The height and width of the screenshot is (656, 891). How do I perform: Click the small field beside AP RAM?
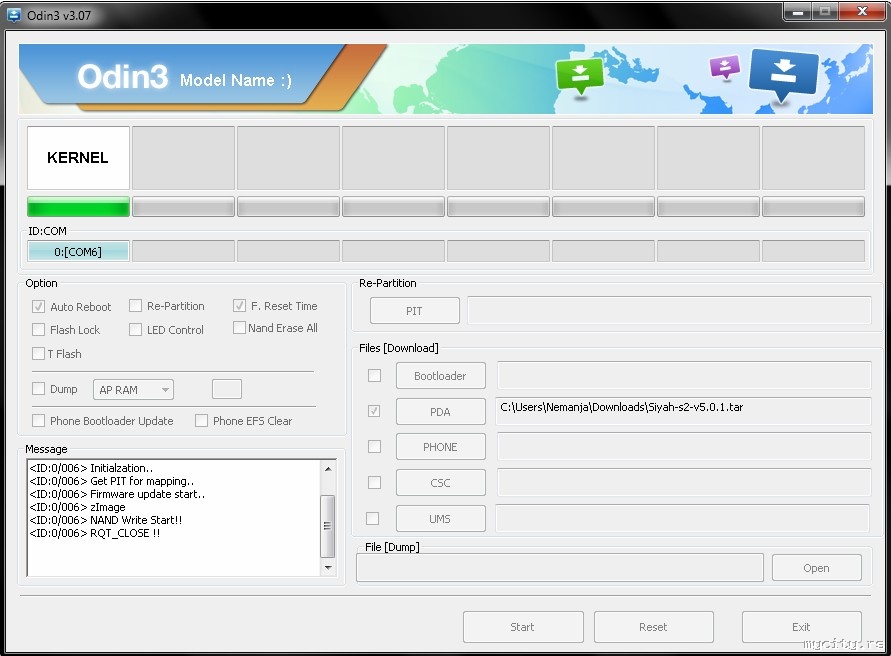[227, 389]
